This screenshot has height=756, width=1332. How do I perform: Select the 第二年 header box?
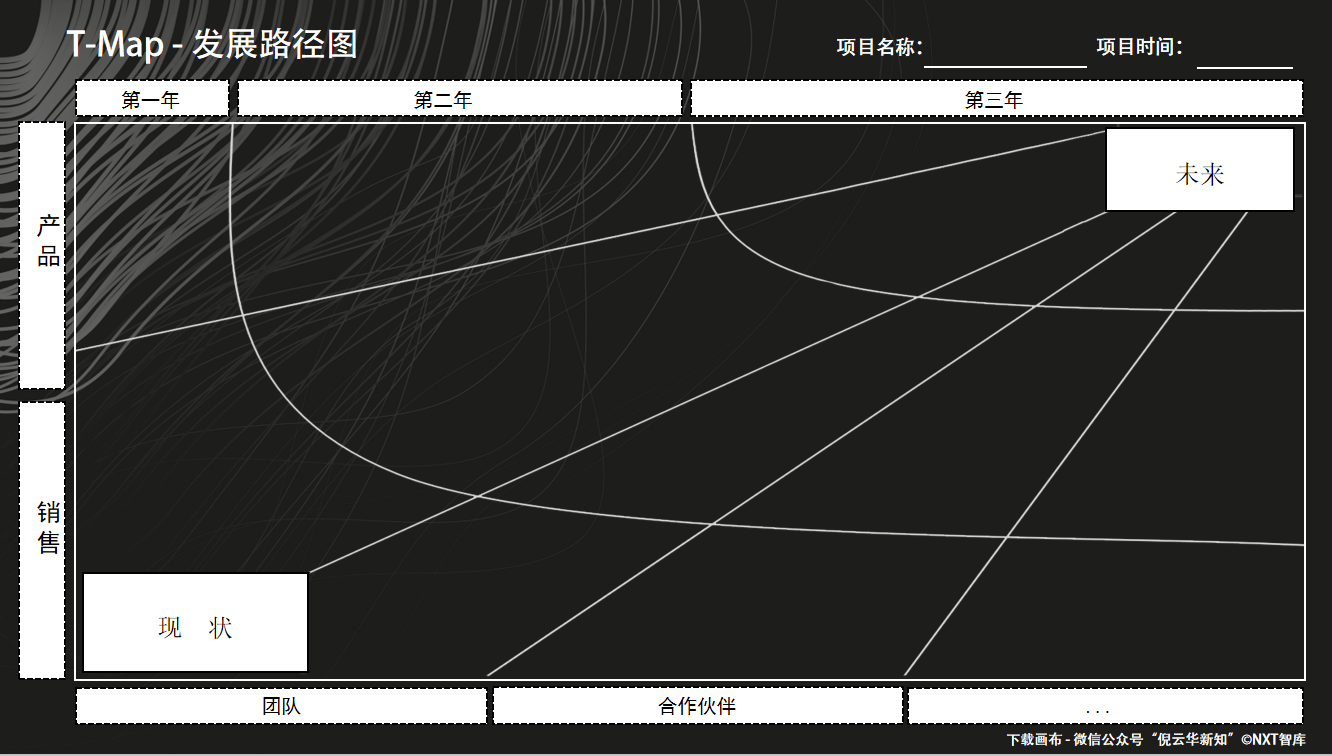coord(460,99)
